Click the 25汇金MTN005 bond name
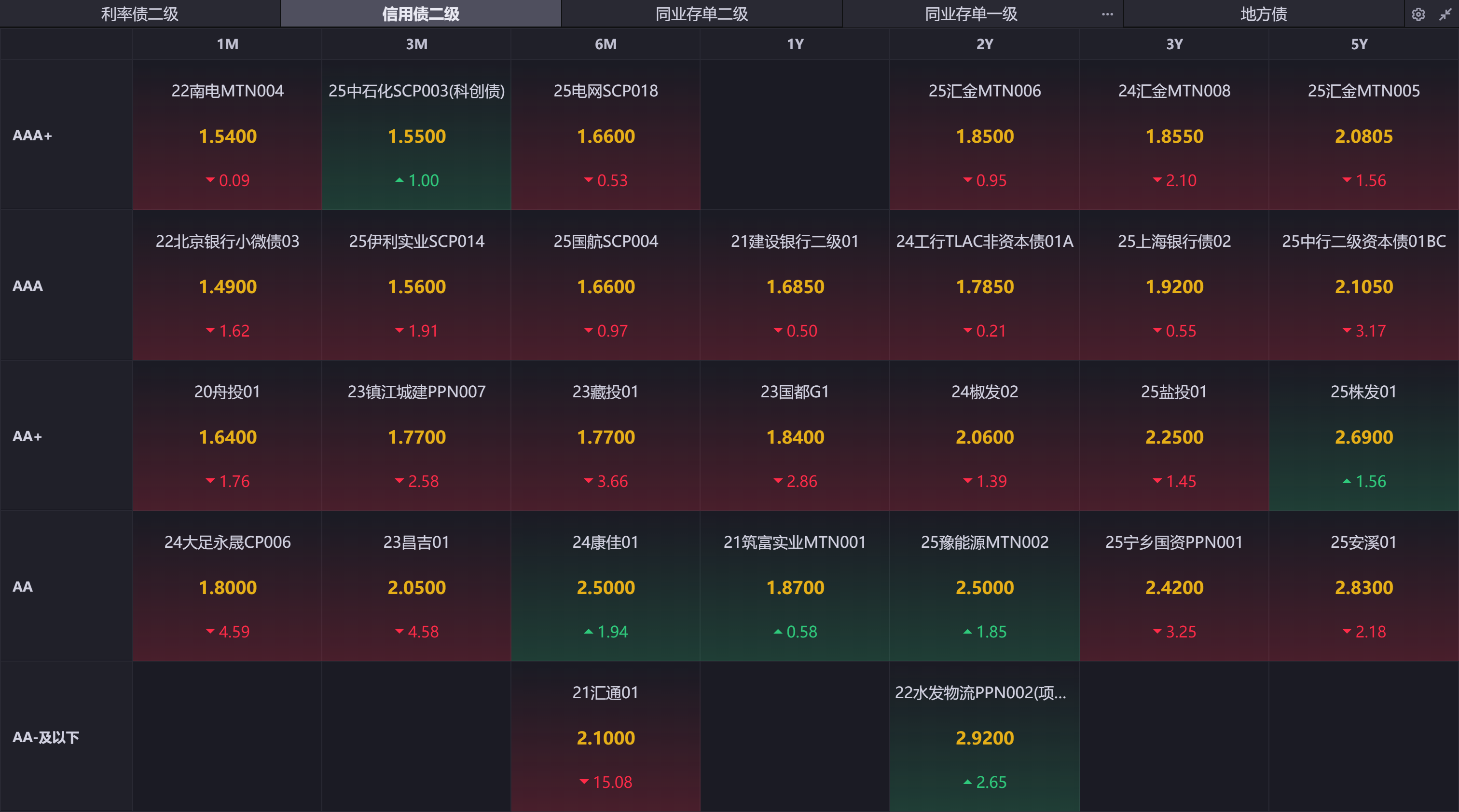 [1363, 91]
